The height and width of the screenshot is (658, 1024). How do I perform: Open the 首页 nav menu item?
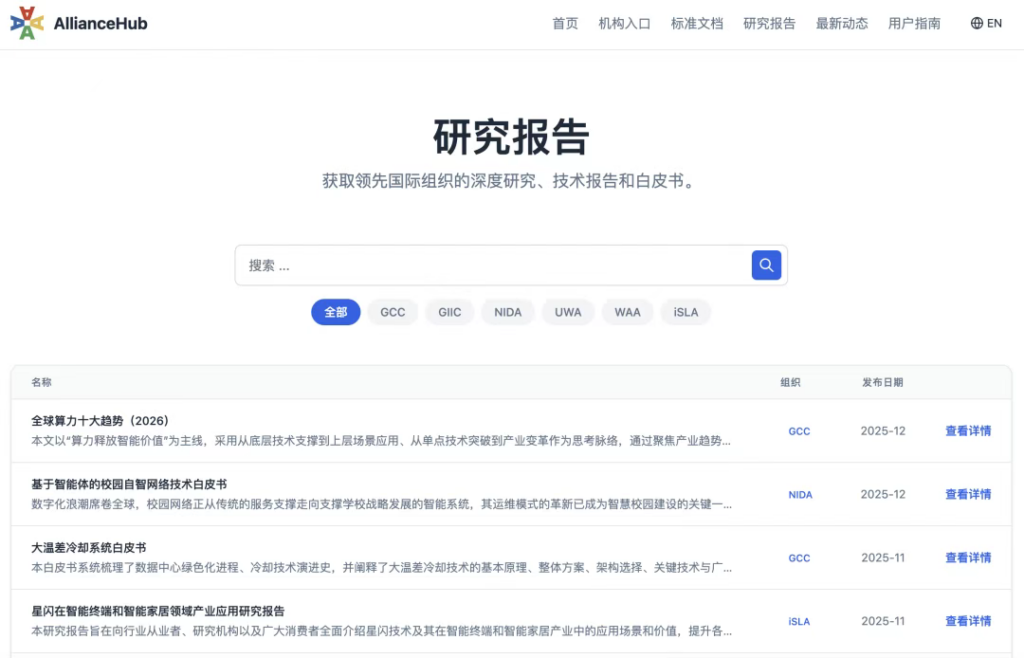(565, 23)
